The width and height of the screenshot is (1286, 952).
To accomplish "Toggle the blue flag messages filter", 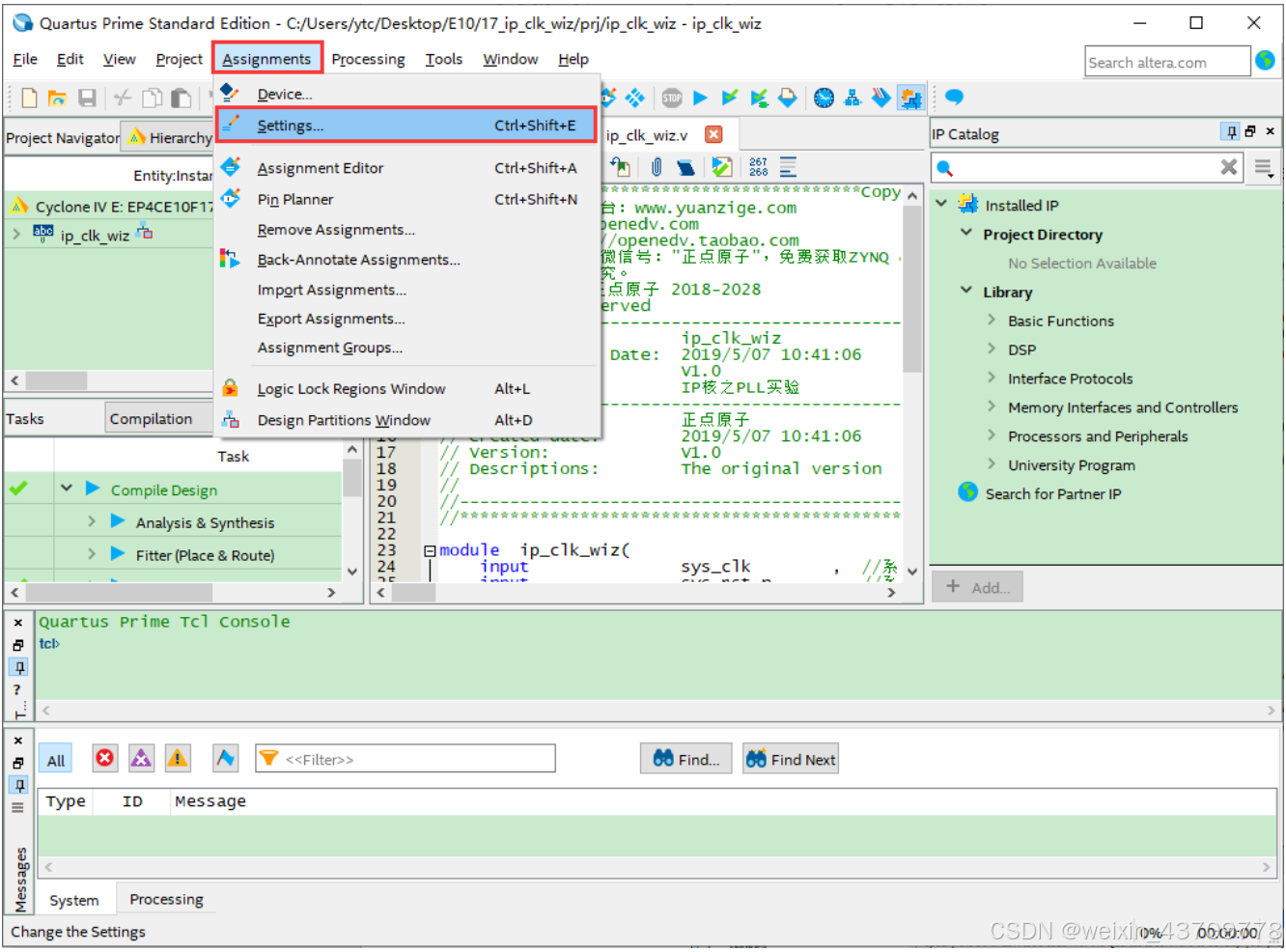I will tap(225, 758).
